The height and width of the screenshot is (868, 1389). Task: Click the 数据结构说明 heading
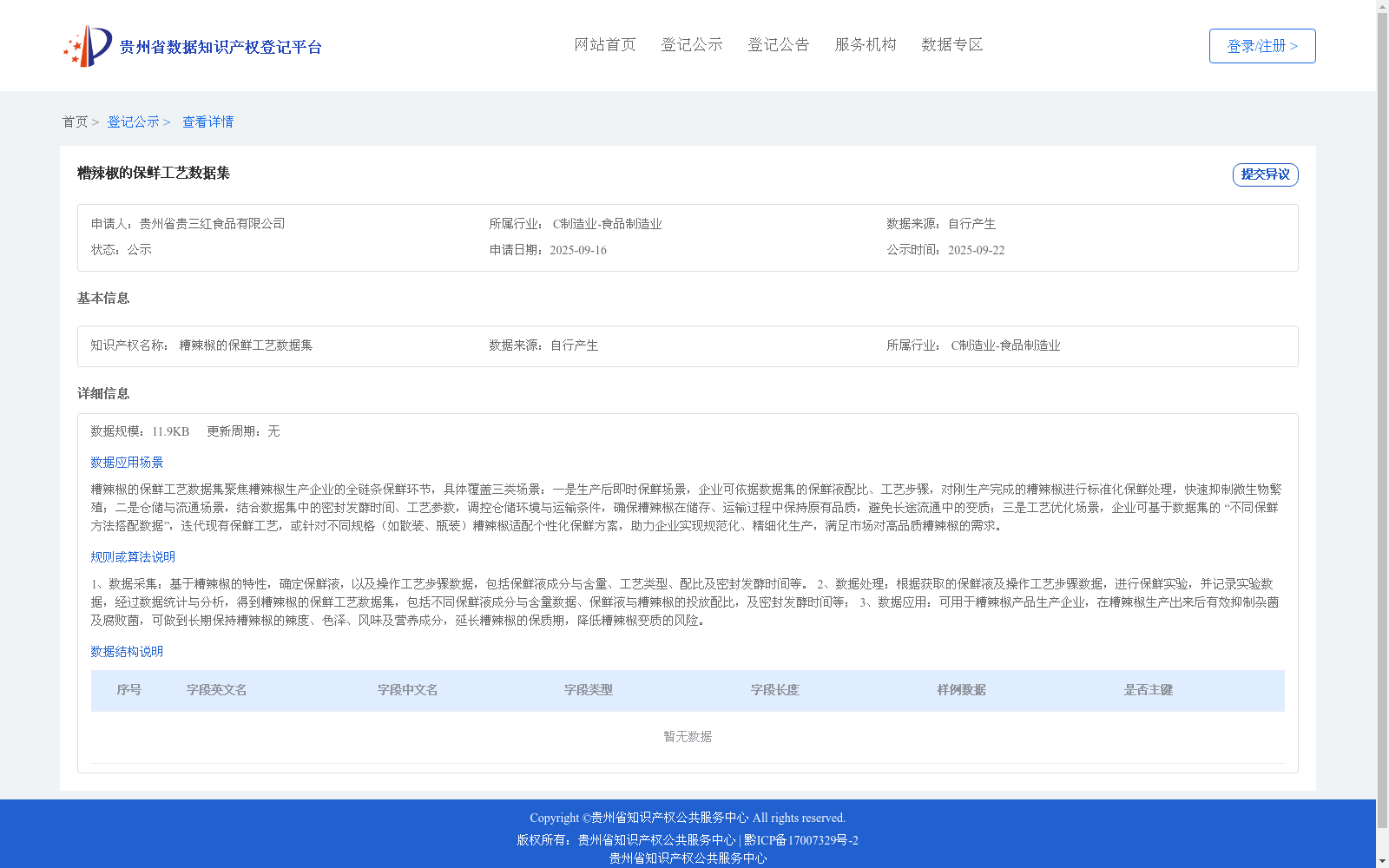coord(127,652)
